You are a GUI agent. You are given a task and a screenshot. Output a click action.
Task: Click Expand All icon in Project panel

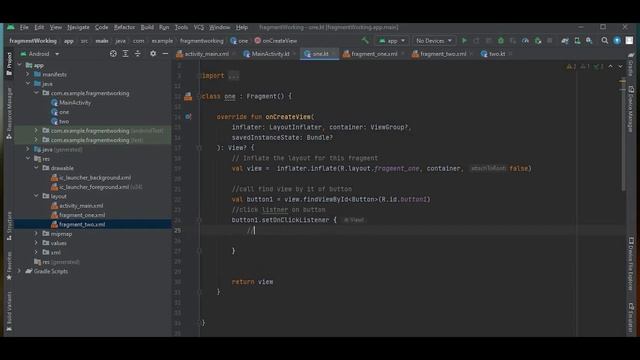[x=125, y=53]
